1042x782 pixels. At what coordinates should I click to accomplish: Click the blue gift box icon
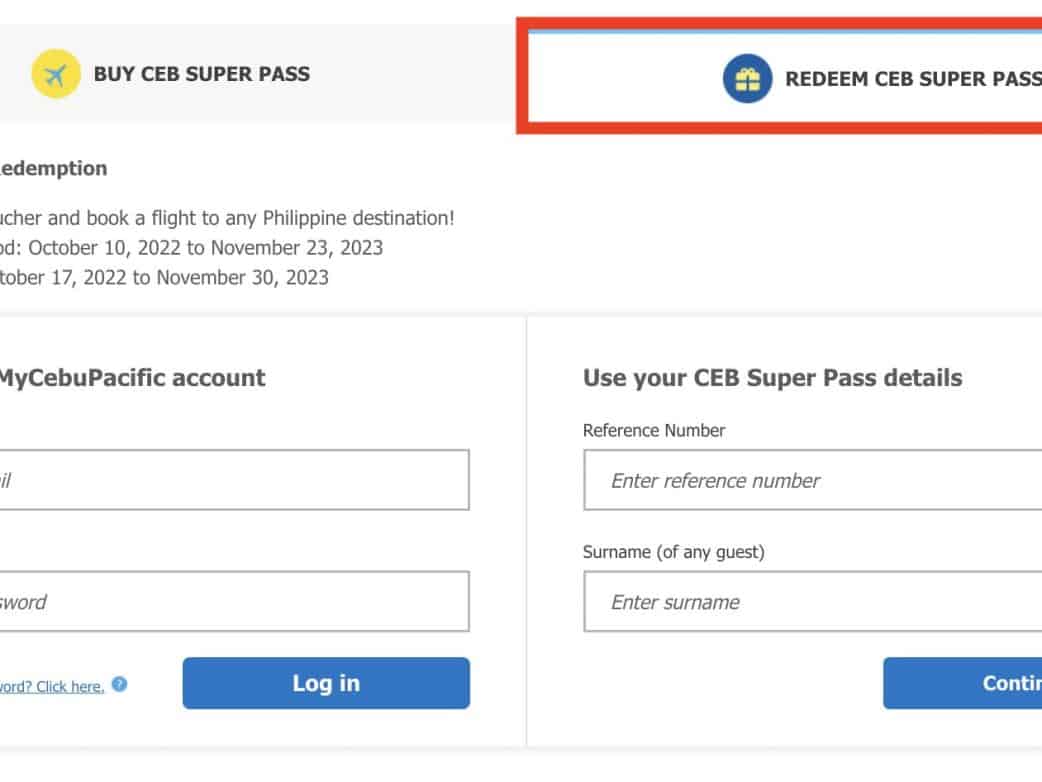pyautogui.click(x=747, y=79)
